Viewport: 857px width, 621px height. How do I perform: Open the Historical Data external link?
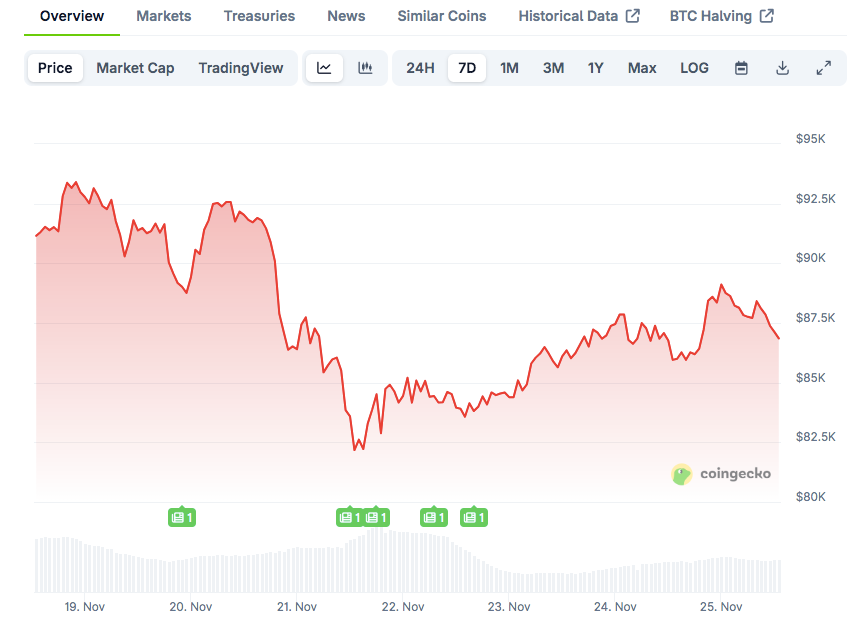(x=579, y=16)
